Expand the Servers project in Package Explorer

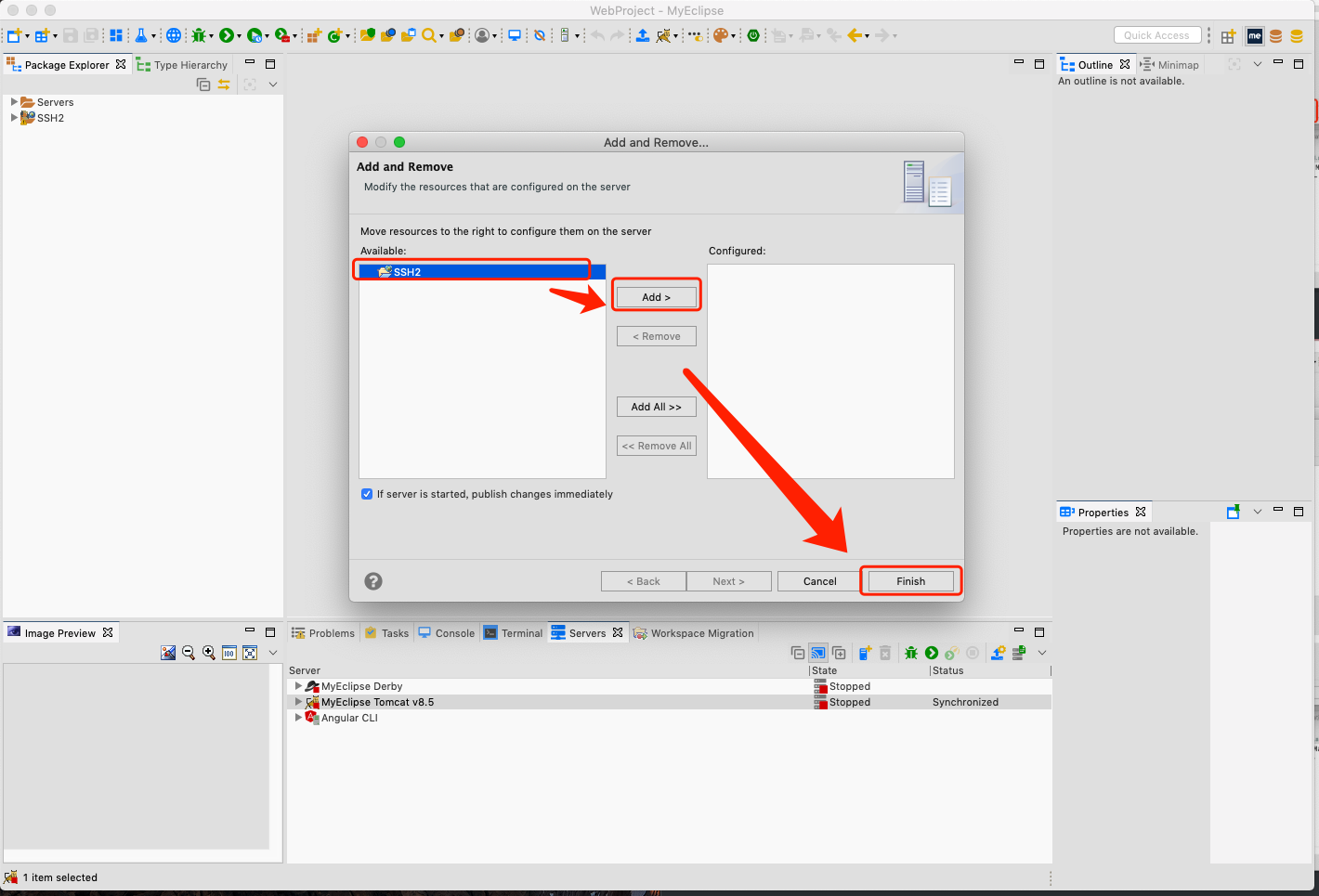tap(14, 102)
